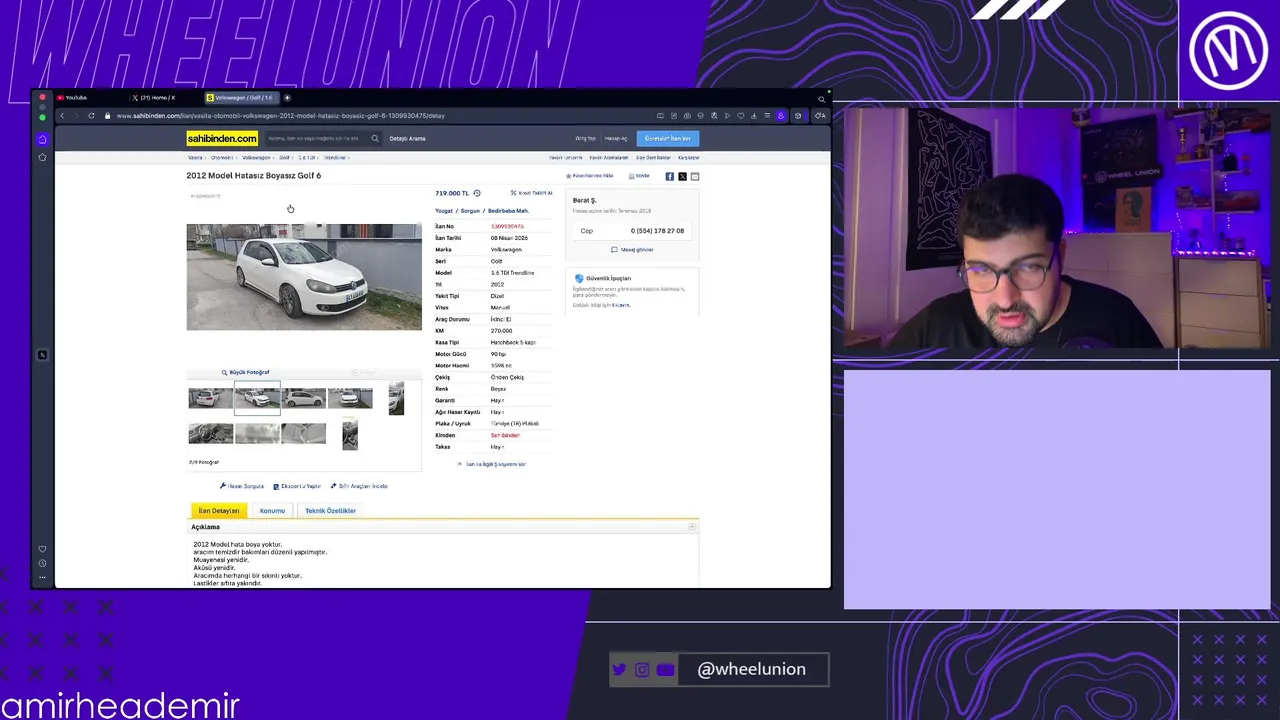Viewport: 1280px width, 720px height.
Task: Click the complaint link below Takas row
Action: pyautogui.click(x=492, y=464)
